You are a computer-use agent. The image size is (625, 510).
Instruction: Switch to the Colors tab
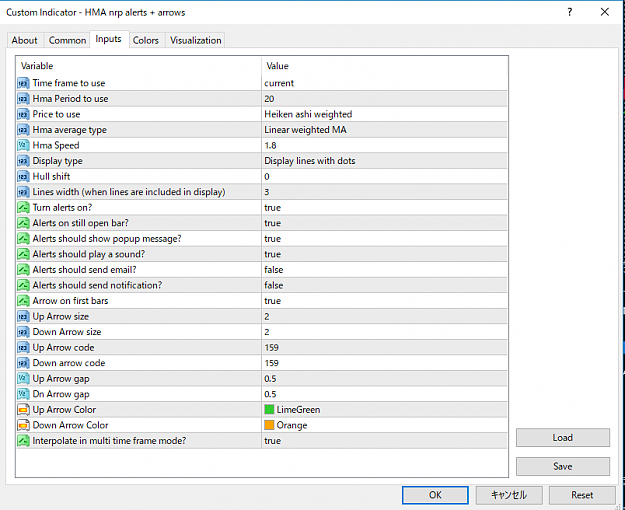tap(146, 40)
